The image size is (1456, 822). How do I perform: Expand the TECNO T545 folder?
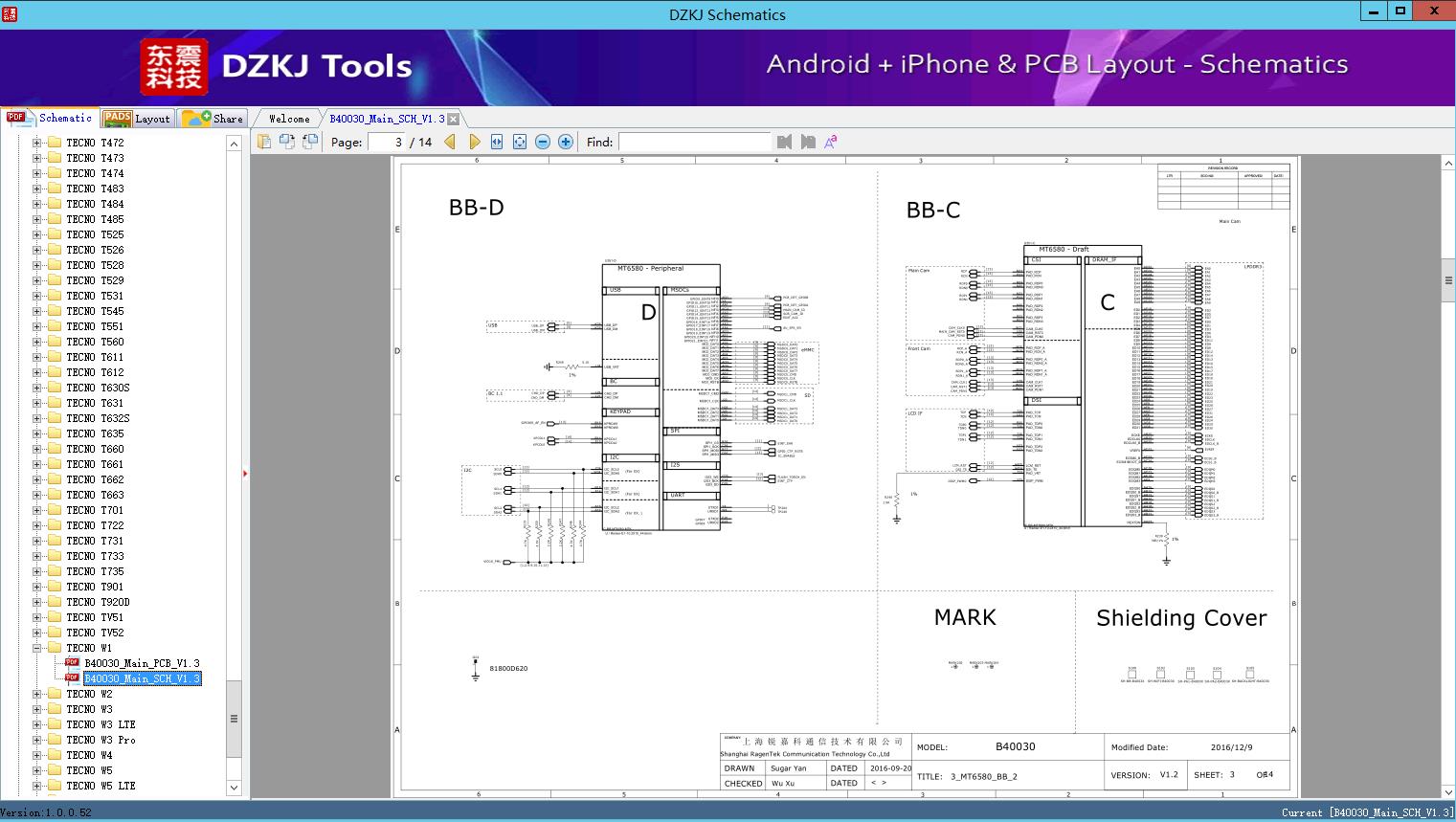pyautogui.click(x=36, y=311)
